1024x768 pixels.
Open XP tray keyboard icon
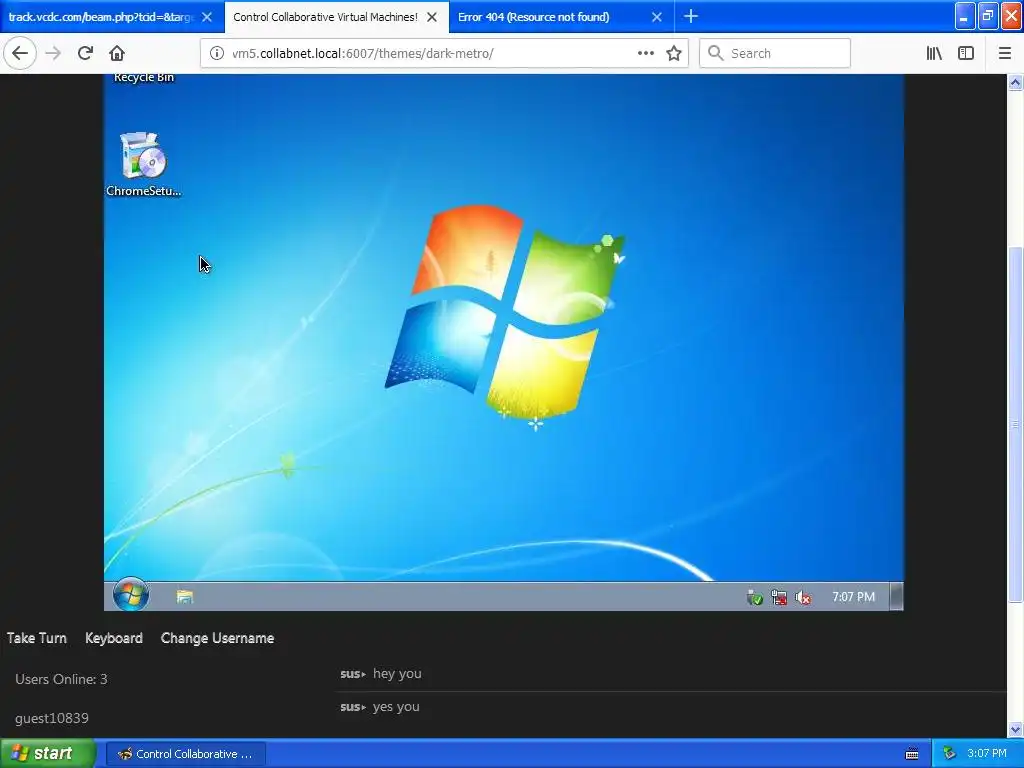click(912, 754)
